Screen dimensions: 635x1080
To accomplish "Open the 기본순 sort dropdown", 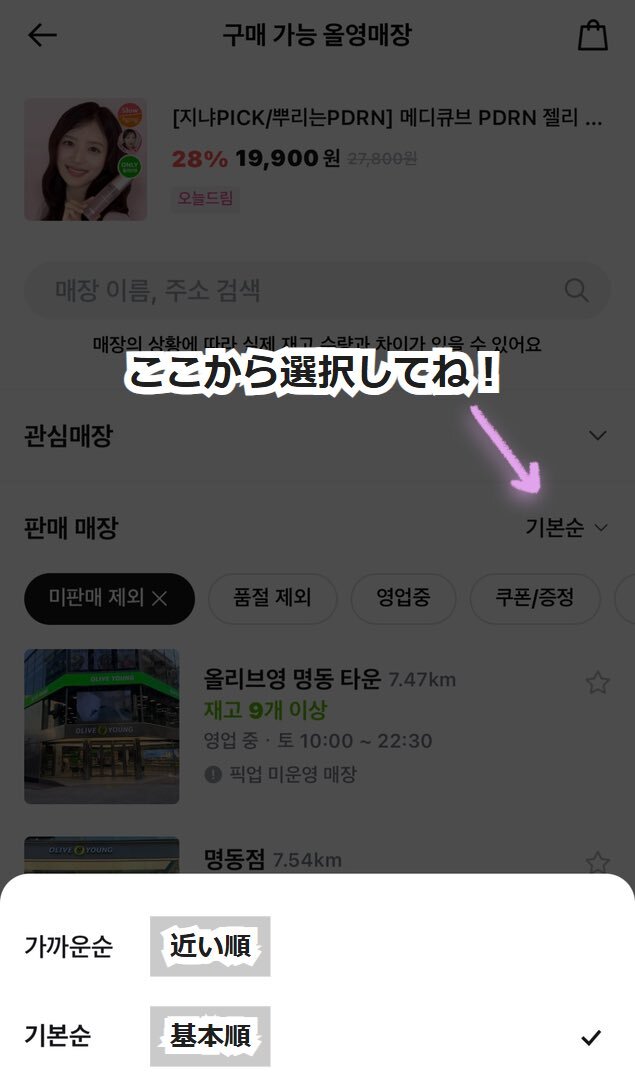I will 566,528.
